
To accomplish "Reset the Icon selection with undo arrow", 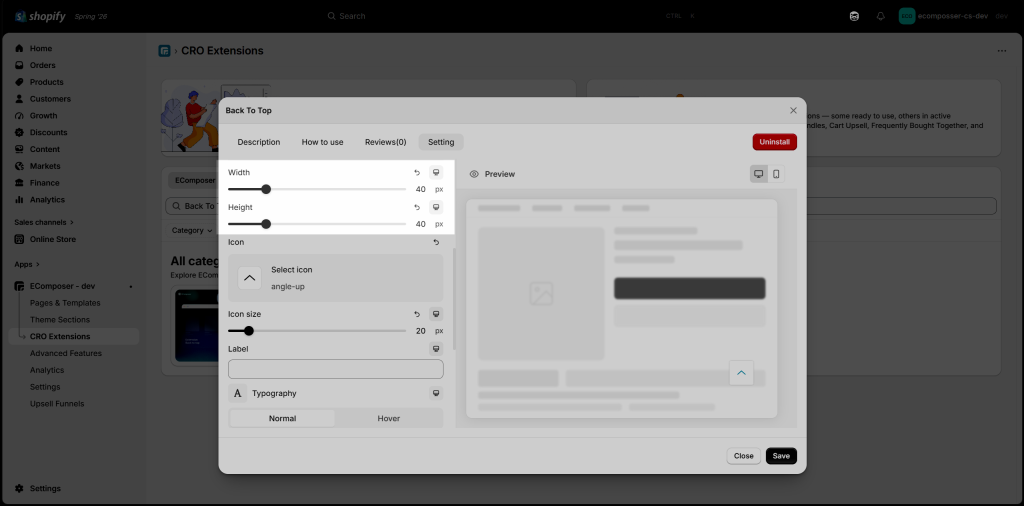I will point(436,242).
